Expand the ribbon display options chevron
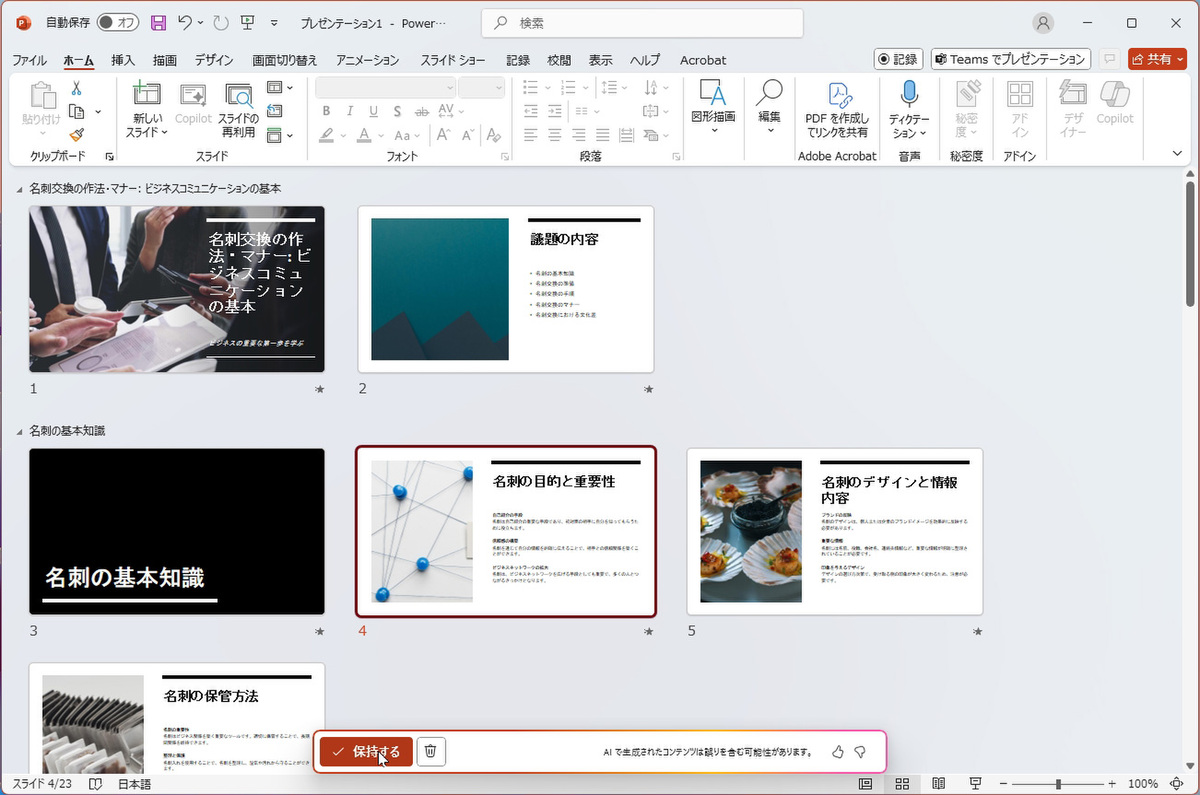1200x795 pixels. pyautogui.click(x=1177, y=153)
